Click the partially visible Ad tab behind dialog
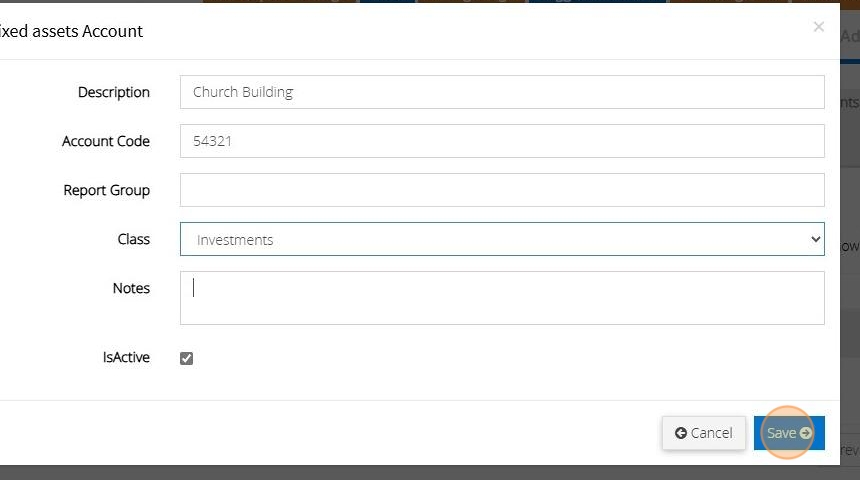 pyautogui.click(x=849, y=37)
